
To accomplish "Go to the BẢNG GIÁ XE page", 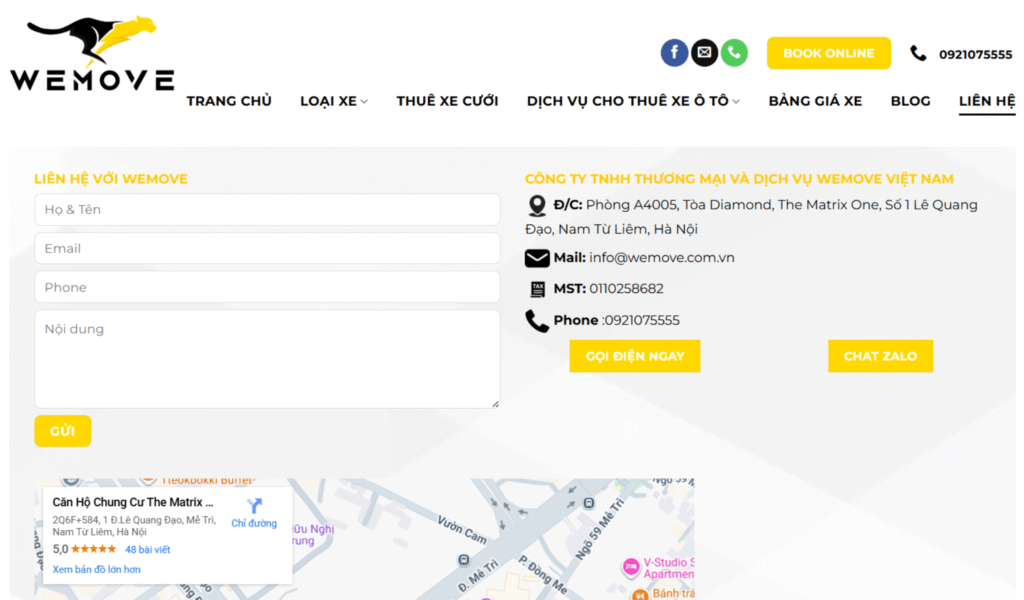I will point(815,101).
